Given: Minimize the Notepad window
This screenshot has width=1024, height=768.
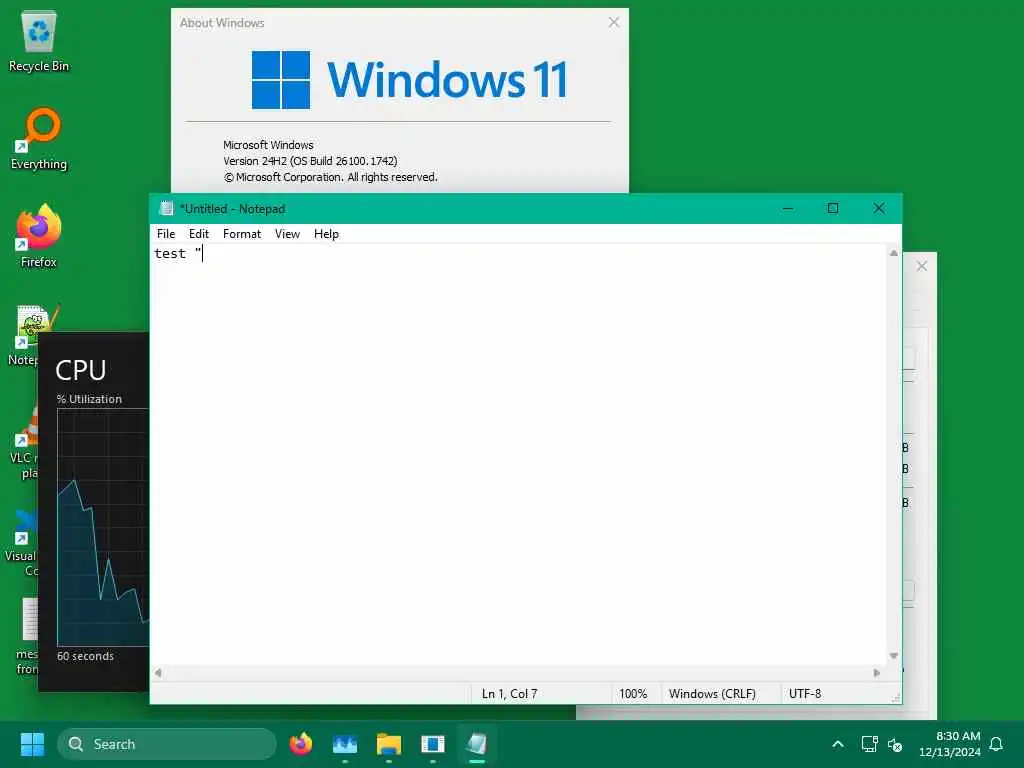Looking at the screenshot, I should tap(788, 208).
